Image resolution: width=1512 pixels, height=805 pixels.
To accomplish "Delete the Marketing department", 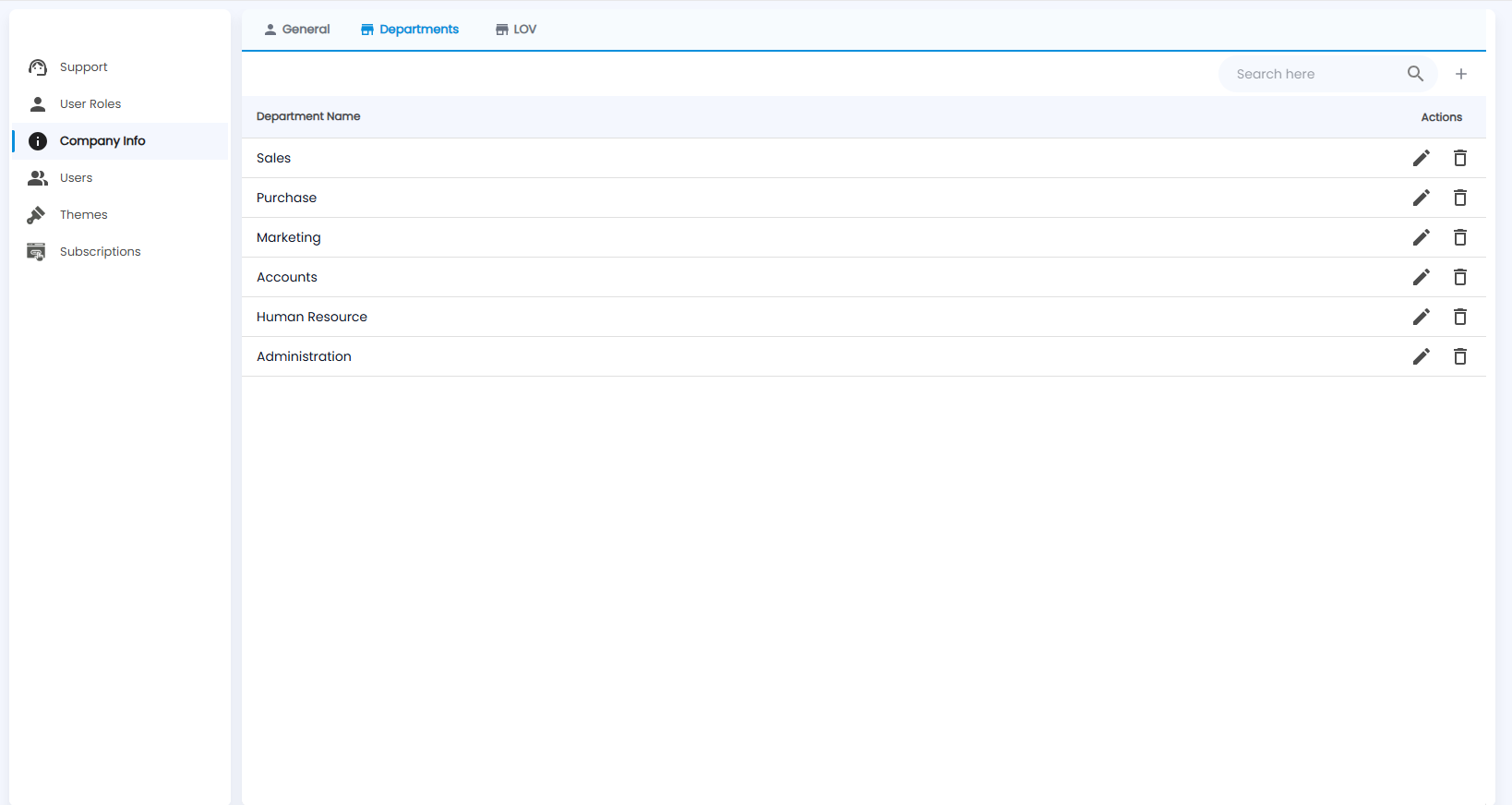I will [1460, 237].
